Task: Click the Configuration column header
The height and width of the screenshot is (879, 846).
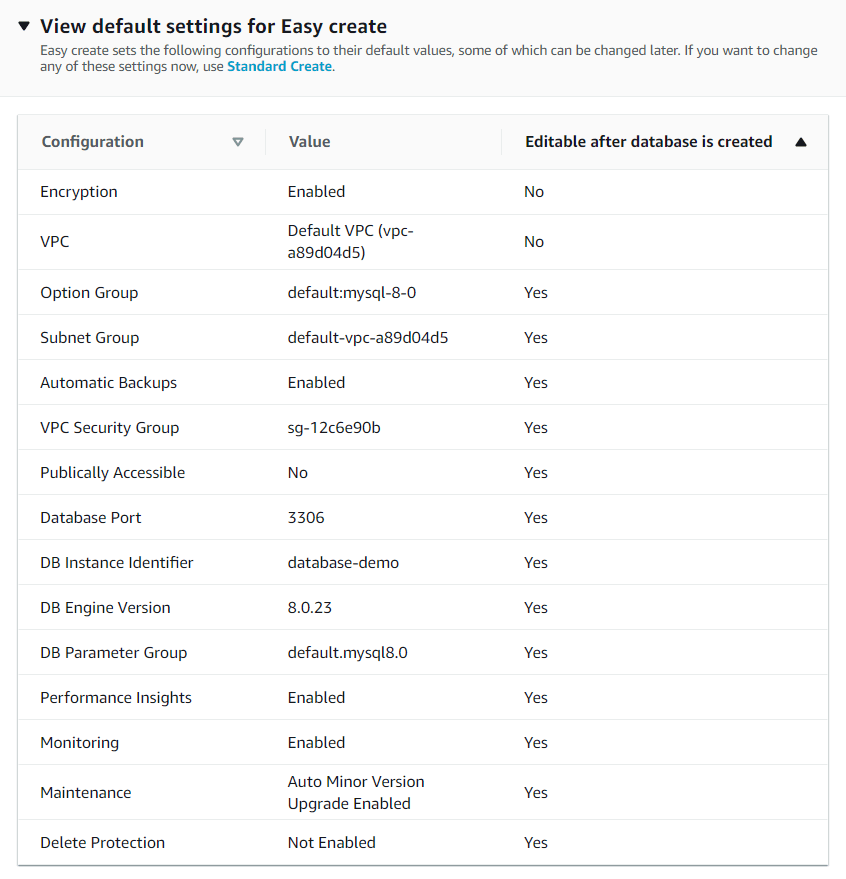Action: (x=92, y=142)
